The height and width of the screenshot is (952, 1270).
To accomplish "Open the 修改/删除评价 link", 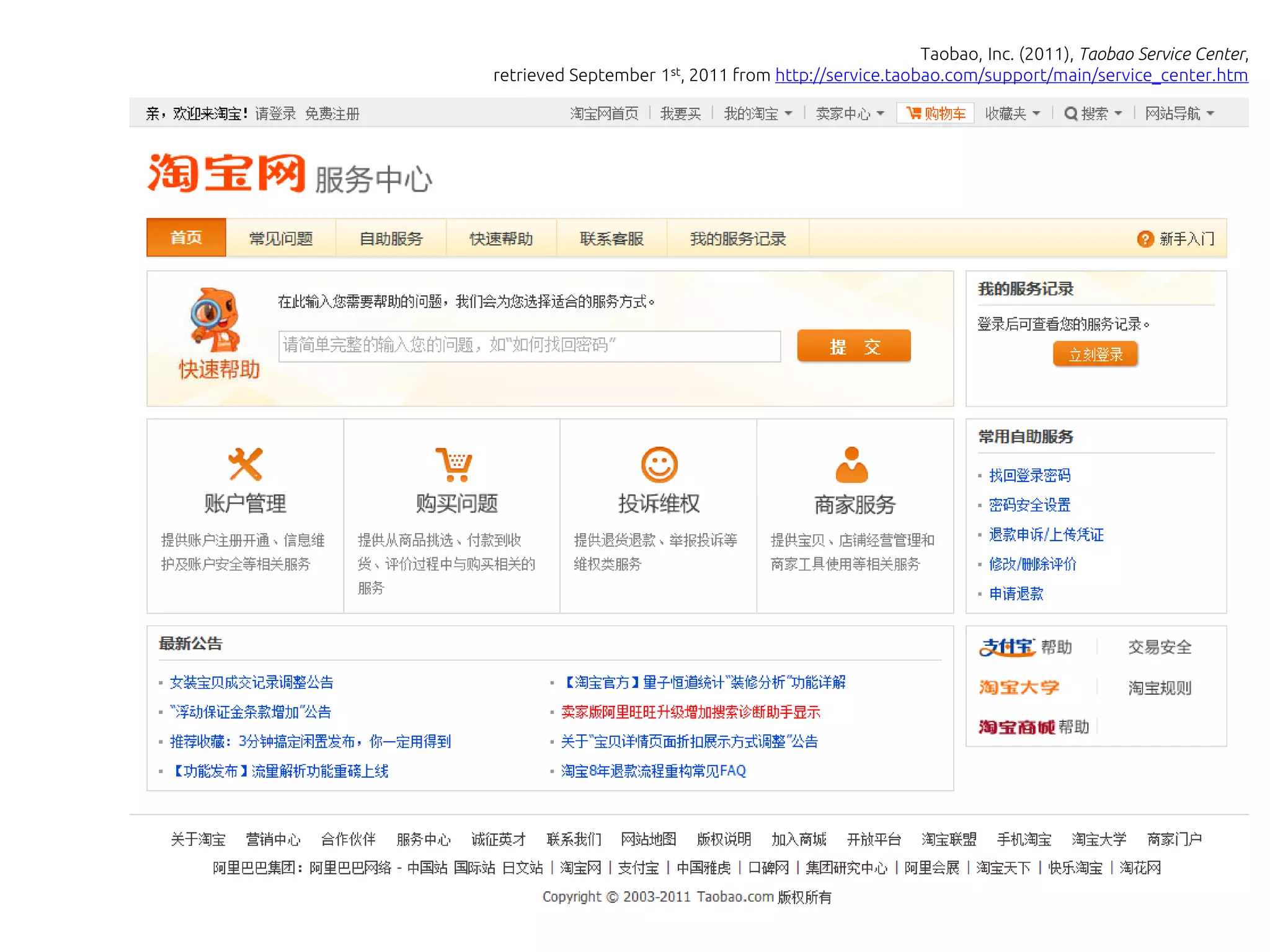I will pos(1032,564).
